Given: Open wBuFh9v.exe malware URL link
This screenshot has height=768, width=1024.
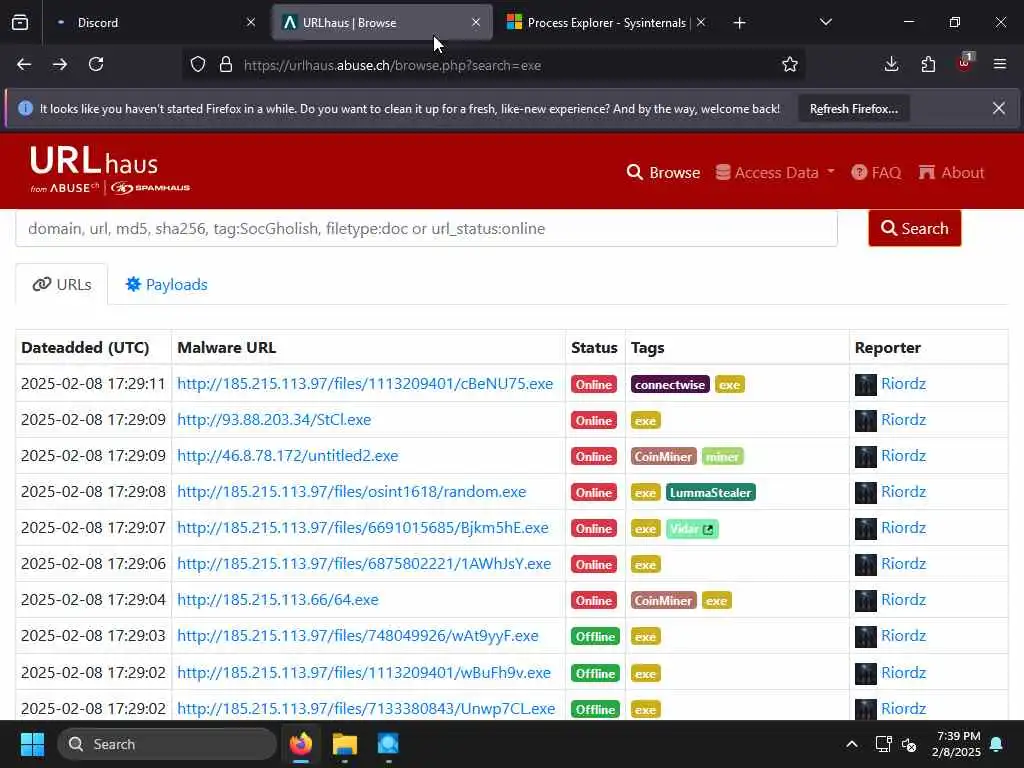Looking at the screenshot, I should pyautogui.click(x=364, y=673).
